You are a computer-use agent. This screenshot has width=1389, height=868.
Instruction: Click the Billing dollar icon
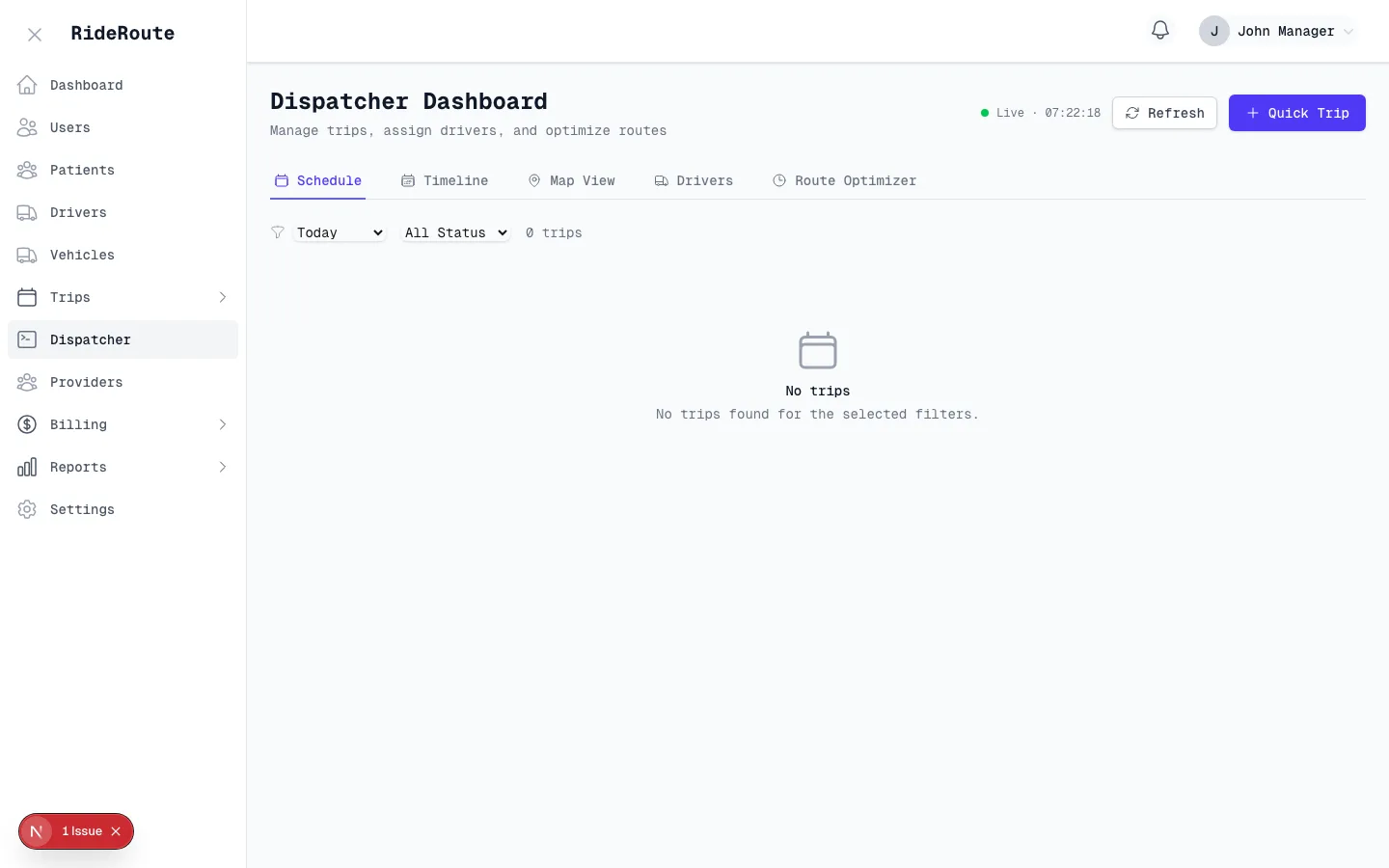point(27,424)
